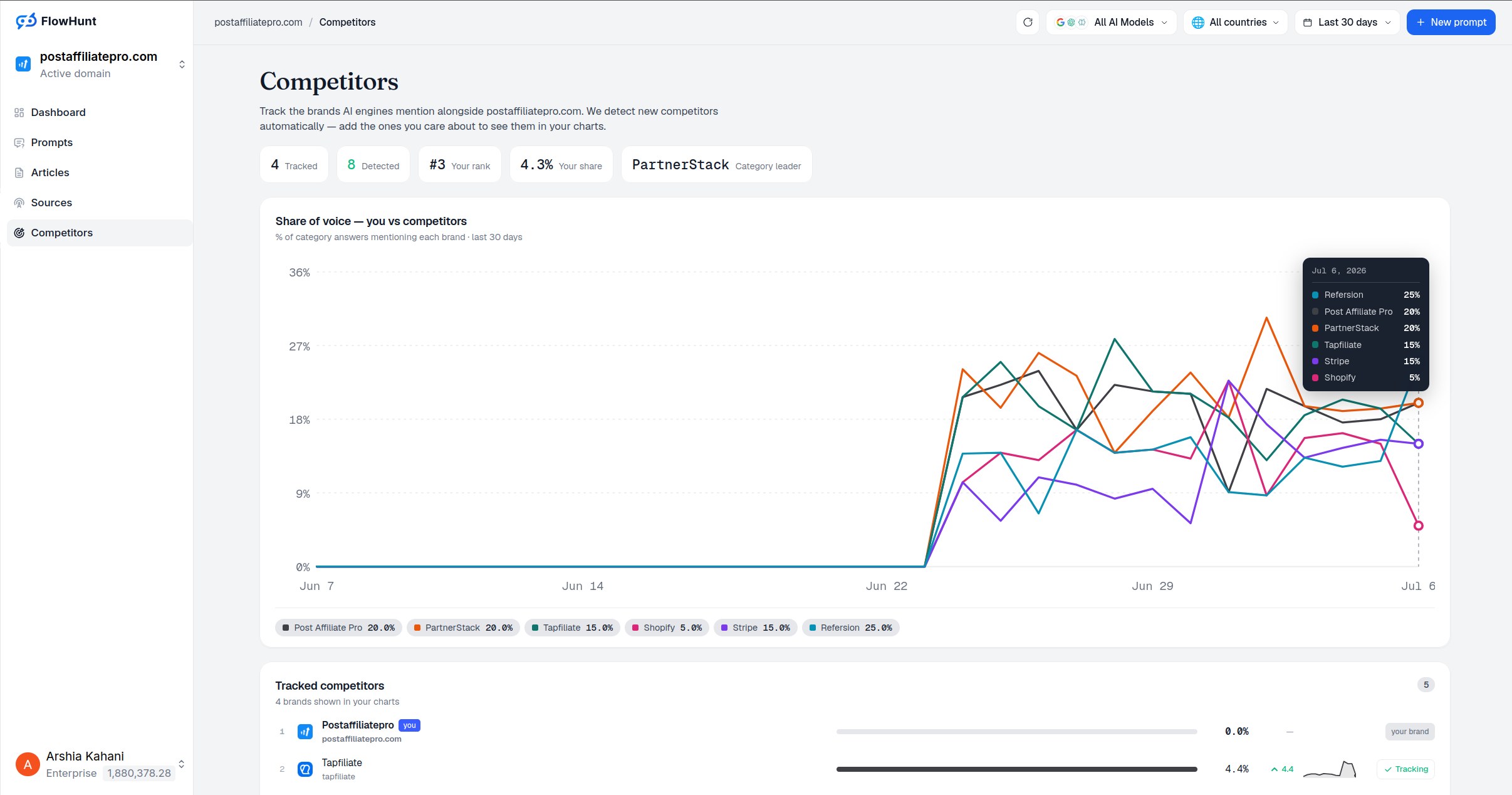
Task: Click the Tapfiliate 4.4% share value
Action: 1237,769
